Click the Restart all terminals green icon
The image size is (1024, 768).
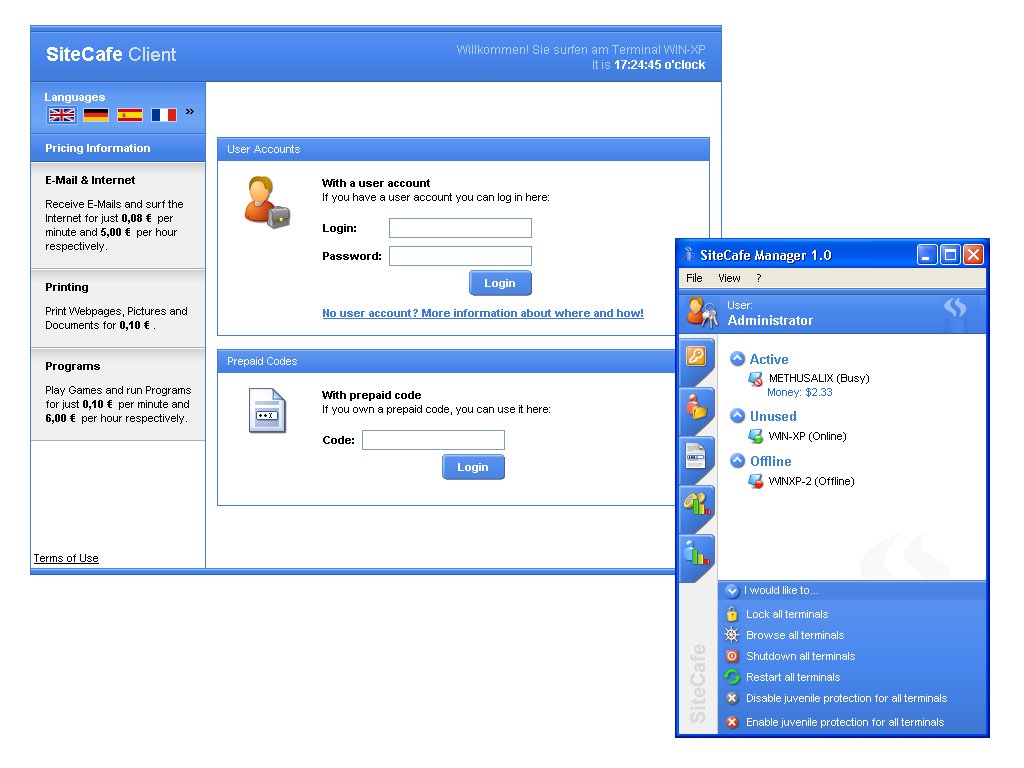[x=732, y=677]
